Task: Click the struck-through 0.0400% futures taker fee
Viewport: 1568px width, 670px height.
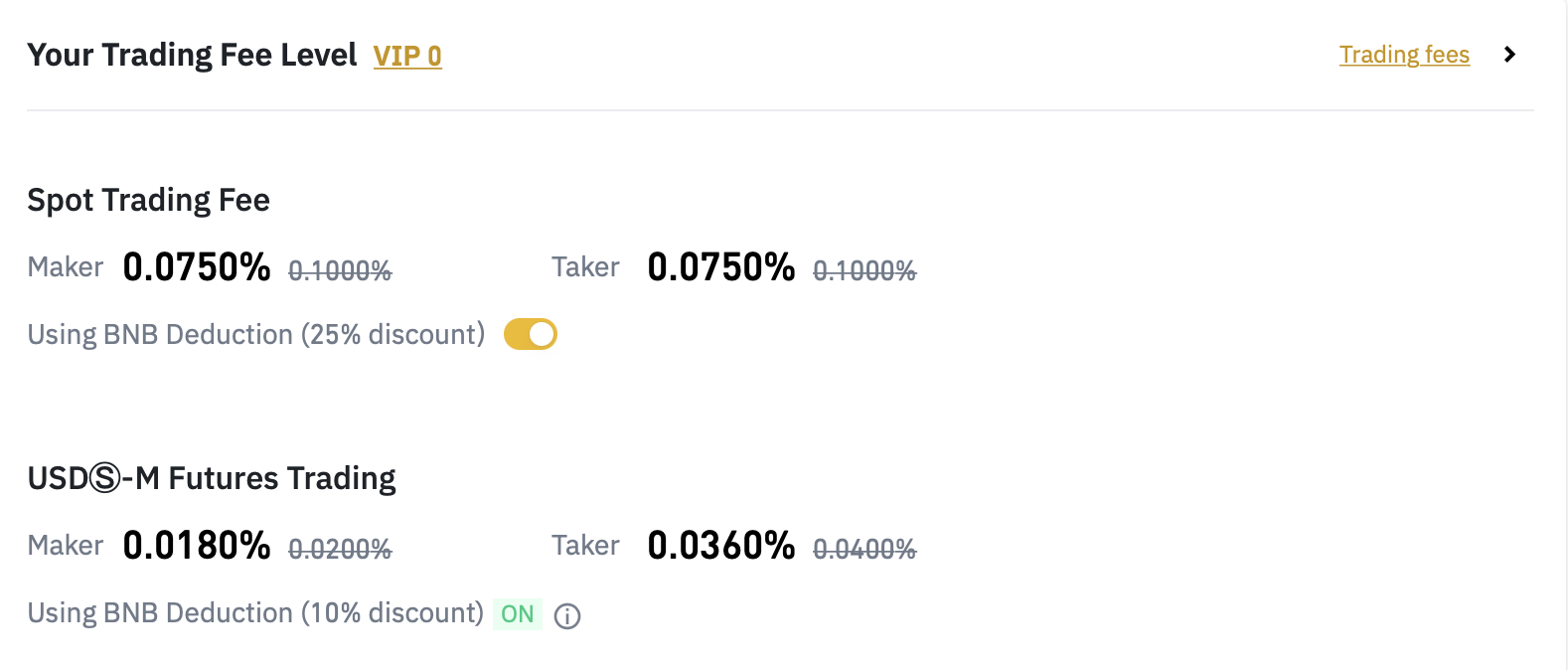Action: coord(864,549)
